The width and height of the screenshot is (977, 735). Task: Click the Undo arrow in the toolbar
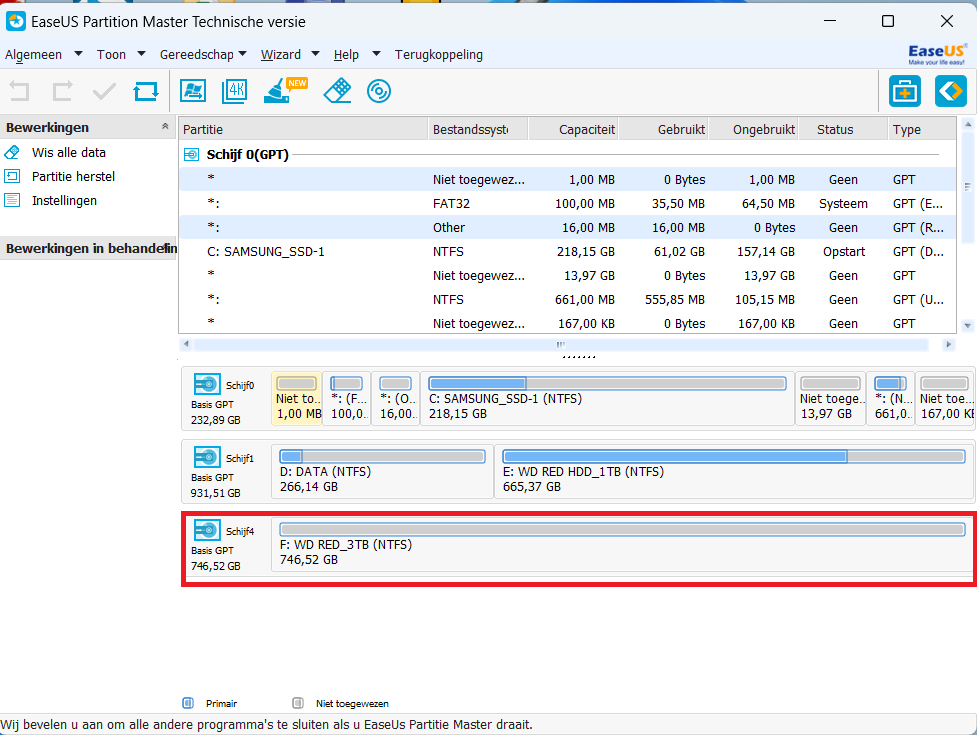19,92
